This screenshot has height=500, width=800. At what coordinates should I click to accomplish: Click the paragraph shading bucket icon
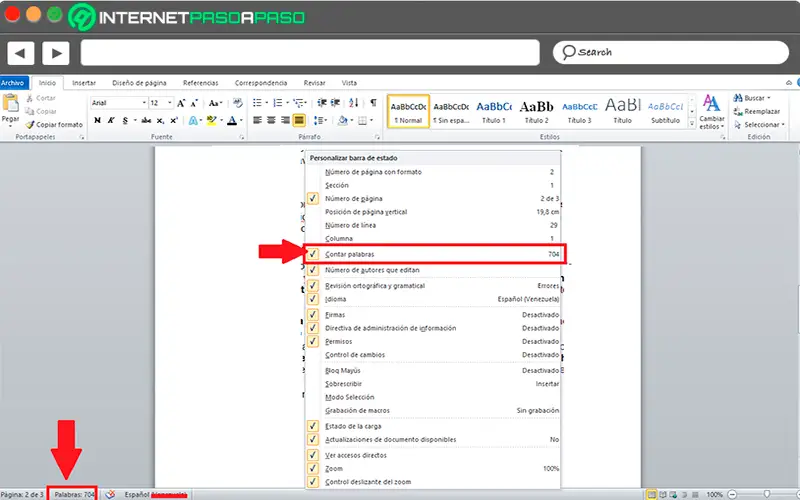tap(342, 120)
